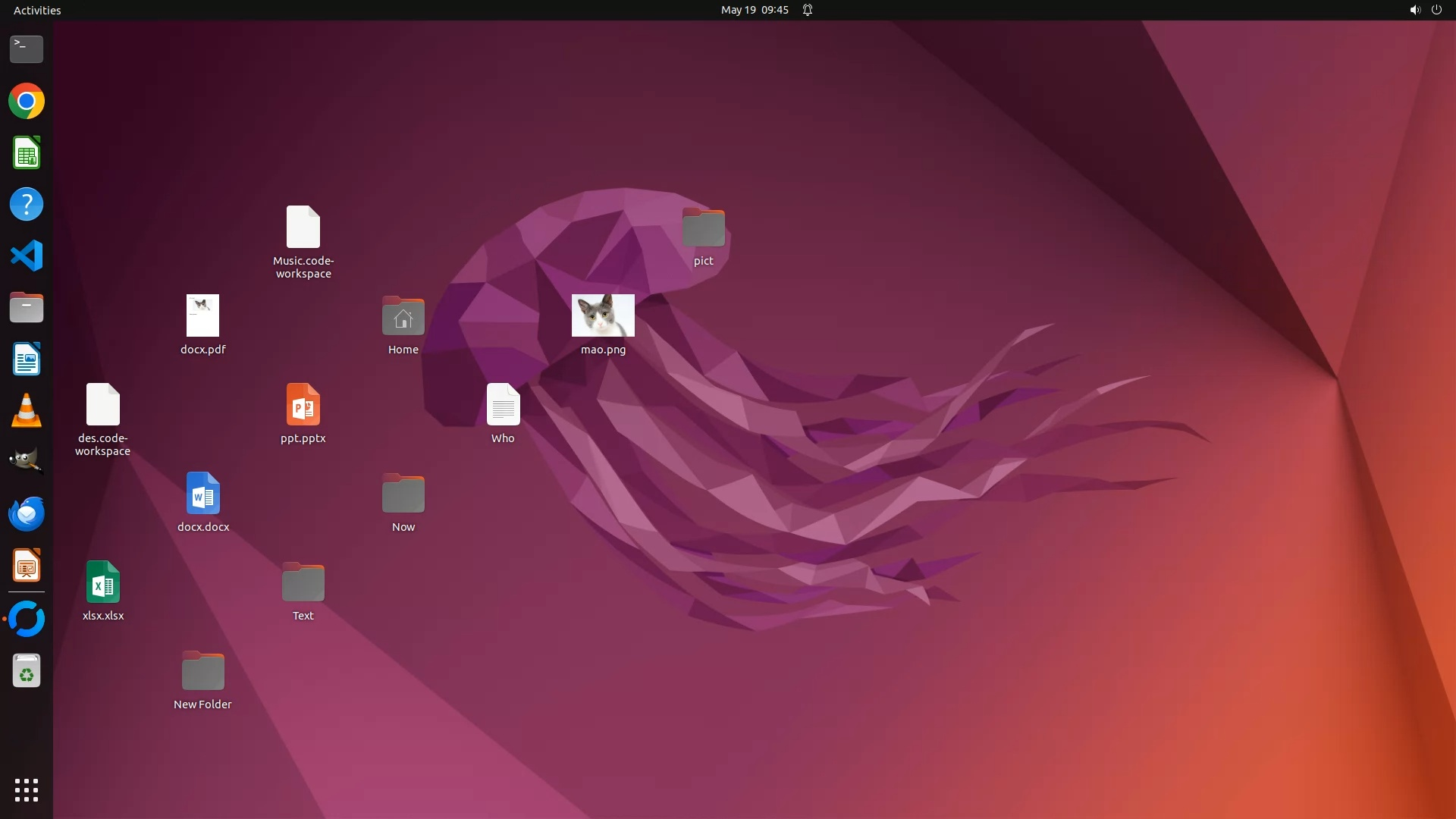This screenshot has height=819, width=1456.
Task: Open system menu via power icon
Action: point(1436,10)
